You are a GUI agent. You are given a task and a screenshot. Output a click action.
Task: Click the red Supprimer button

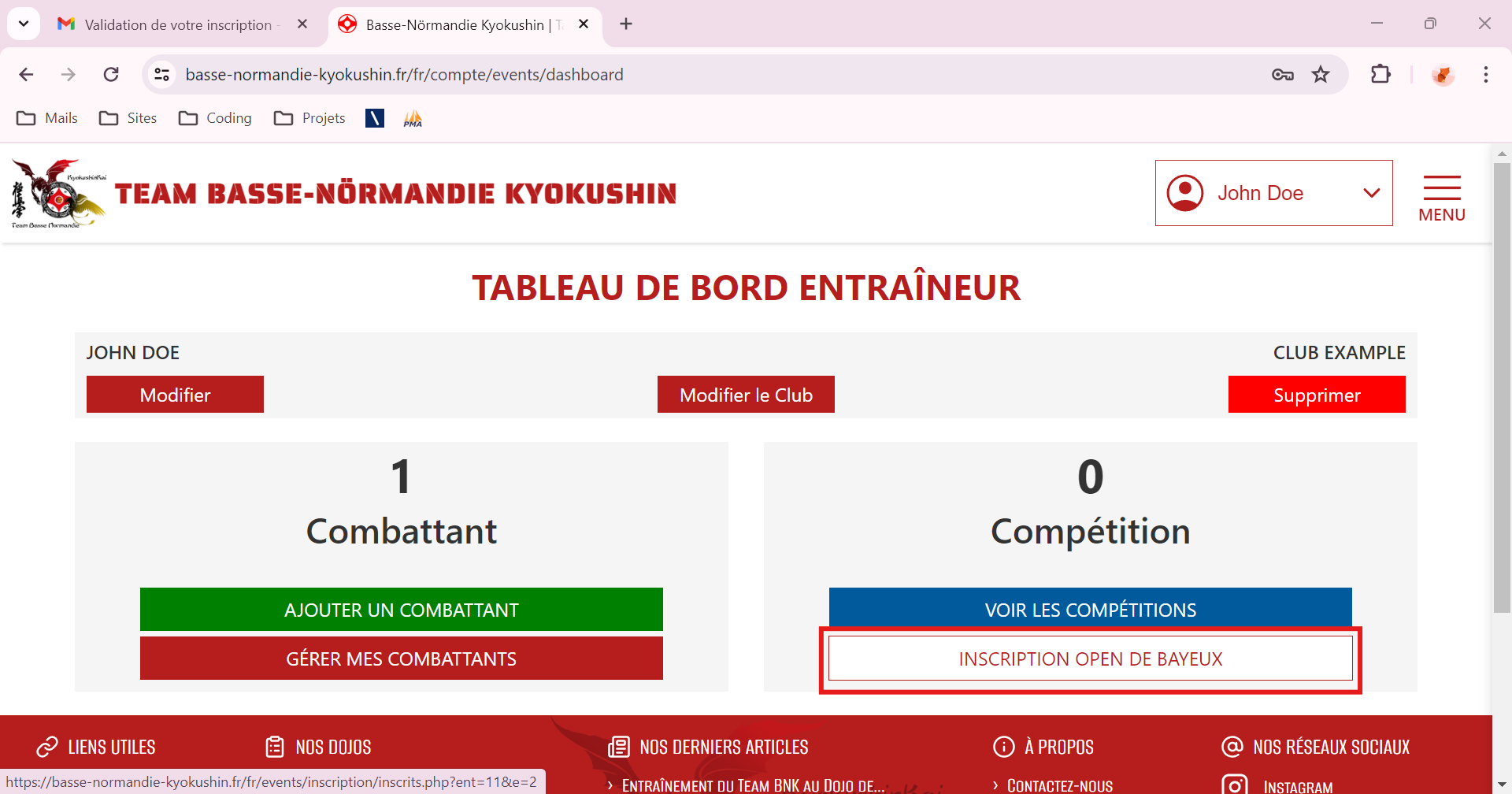[x=1317, y=395]
